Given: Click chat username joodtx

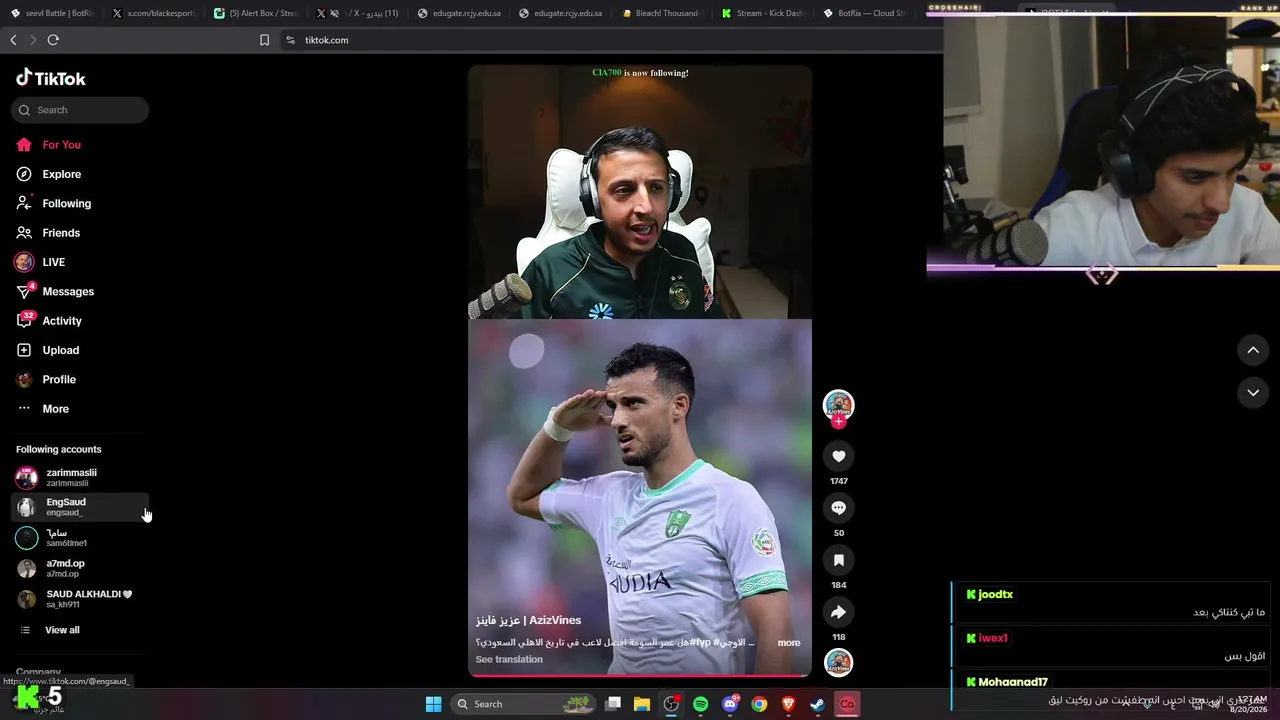Looking at the screenshot, I should point(995,594).
